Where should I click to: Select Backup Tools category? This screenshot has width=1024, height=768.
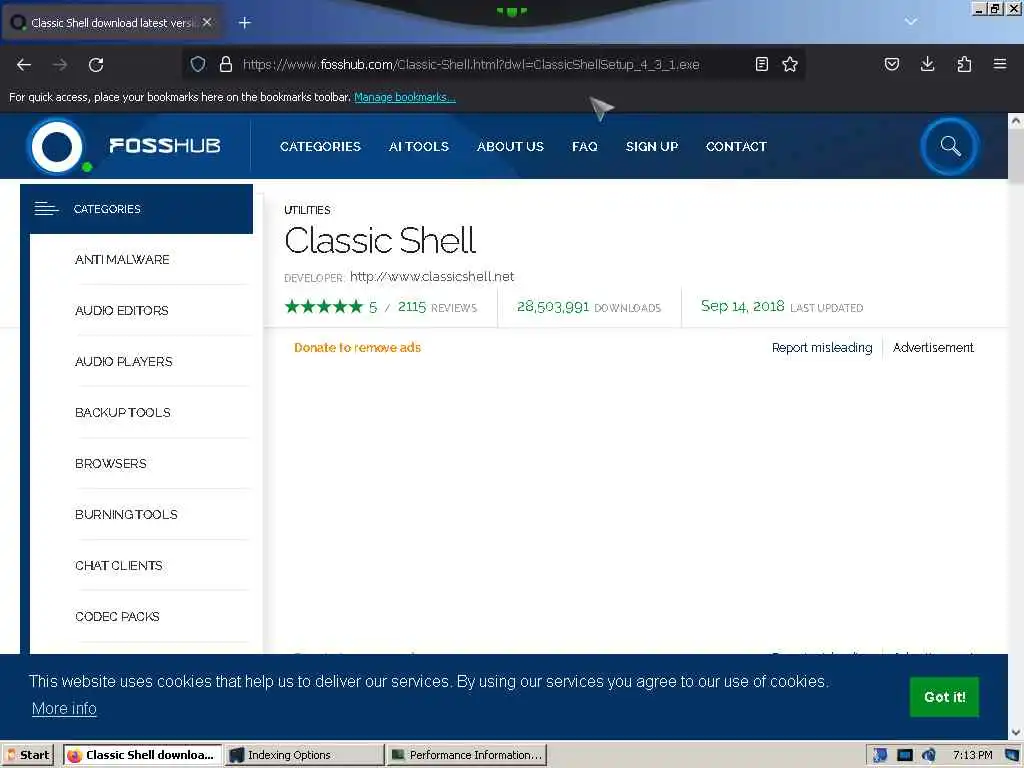123,412
